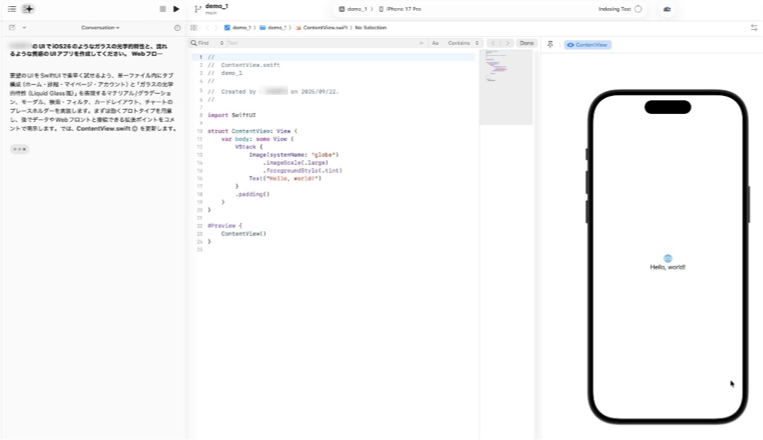Click the Run (play) button
The image size is (763, 440).
[177, 9]
